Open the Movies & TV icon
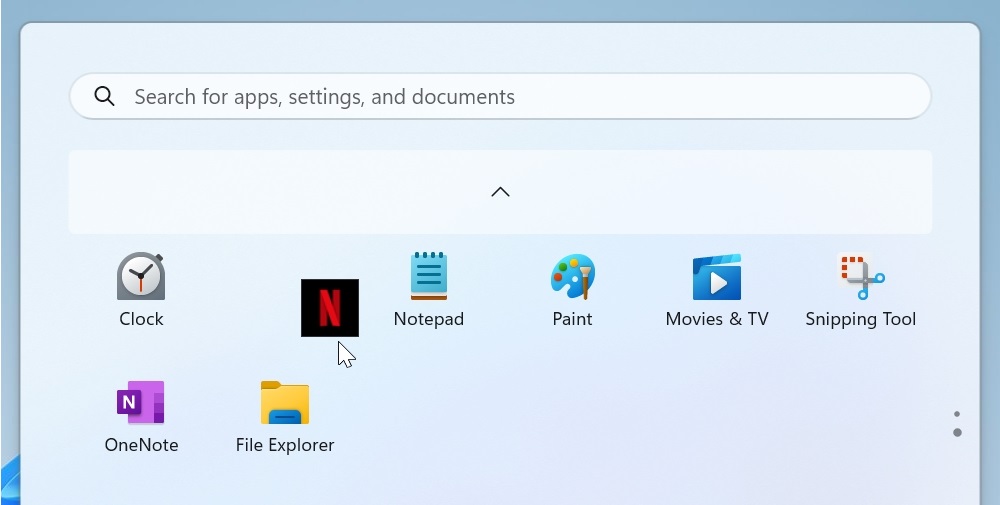This screenshot has height=505, width=1000. tap(717, 277)
